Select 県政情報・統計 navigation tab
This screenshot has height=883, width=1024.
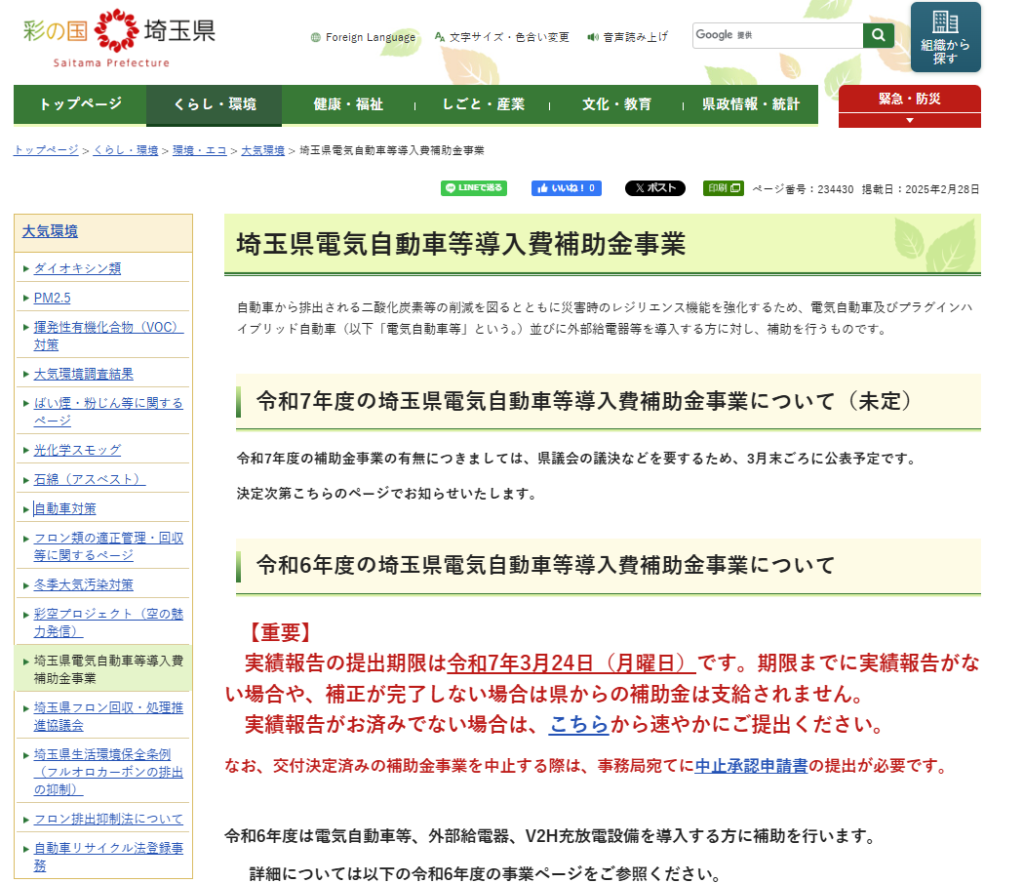tap(750, 104)
